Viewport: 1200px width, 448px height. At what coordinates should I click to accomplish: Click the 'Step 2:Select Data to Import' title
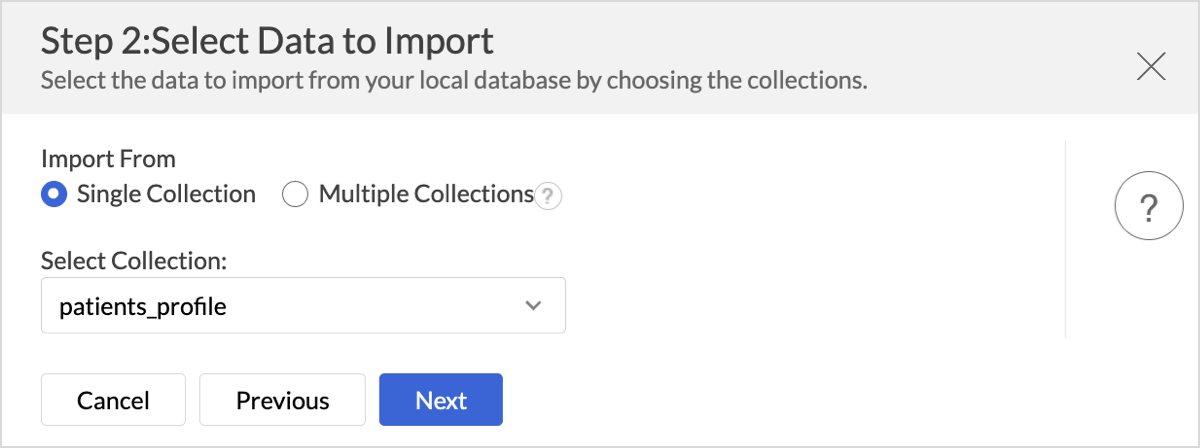(x=267, y=41)
